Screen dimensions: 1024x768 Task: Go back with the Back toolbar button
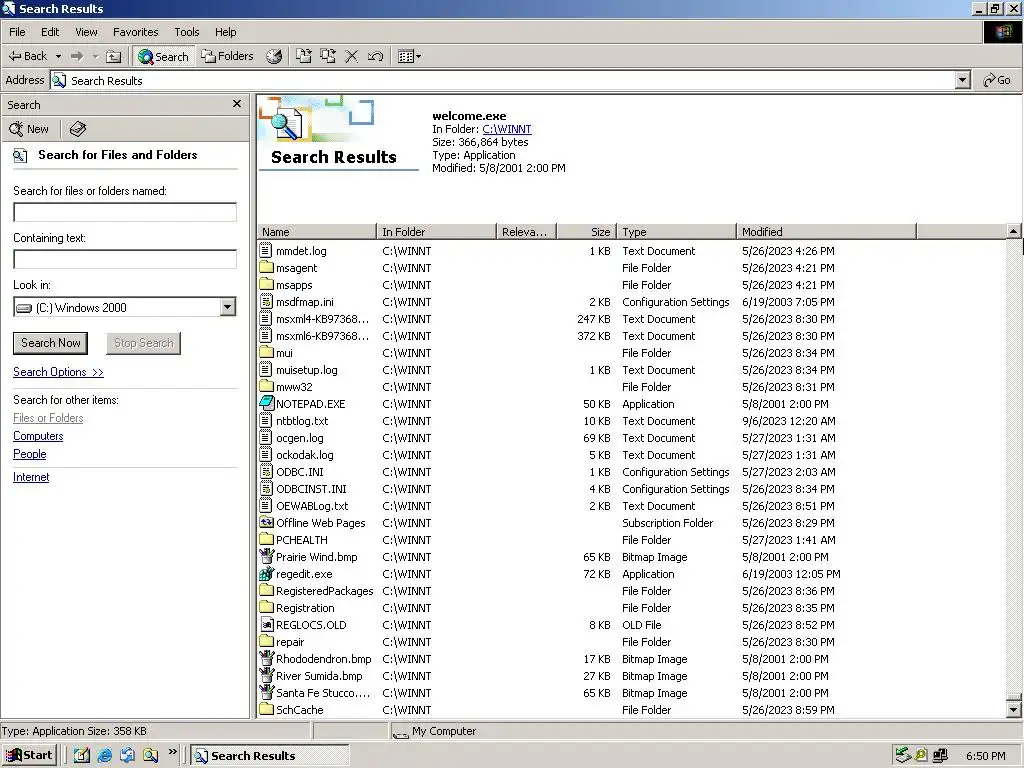coord(27,56)
